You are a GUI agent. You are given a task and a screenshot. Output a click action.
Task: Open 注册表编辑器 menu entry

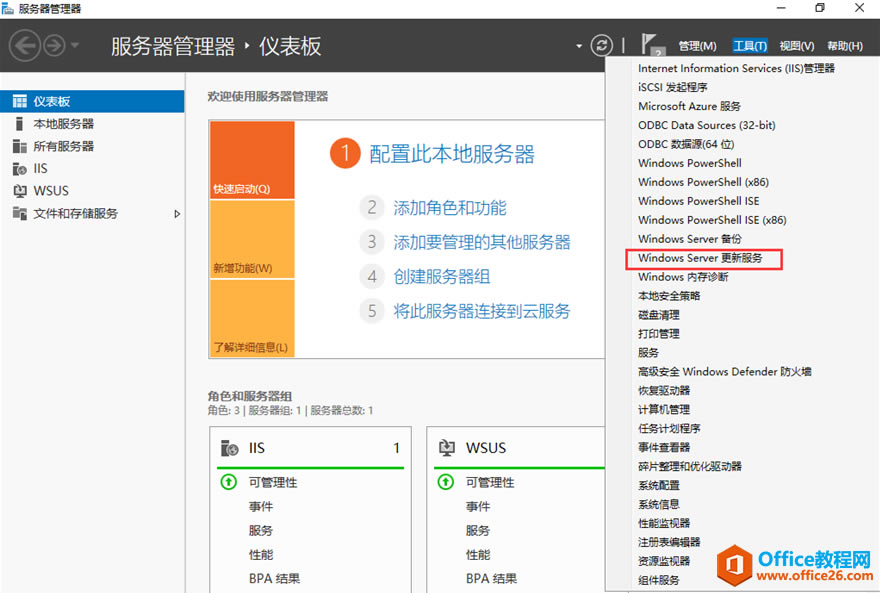click(x=669, y=543)
